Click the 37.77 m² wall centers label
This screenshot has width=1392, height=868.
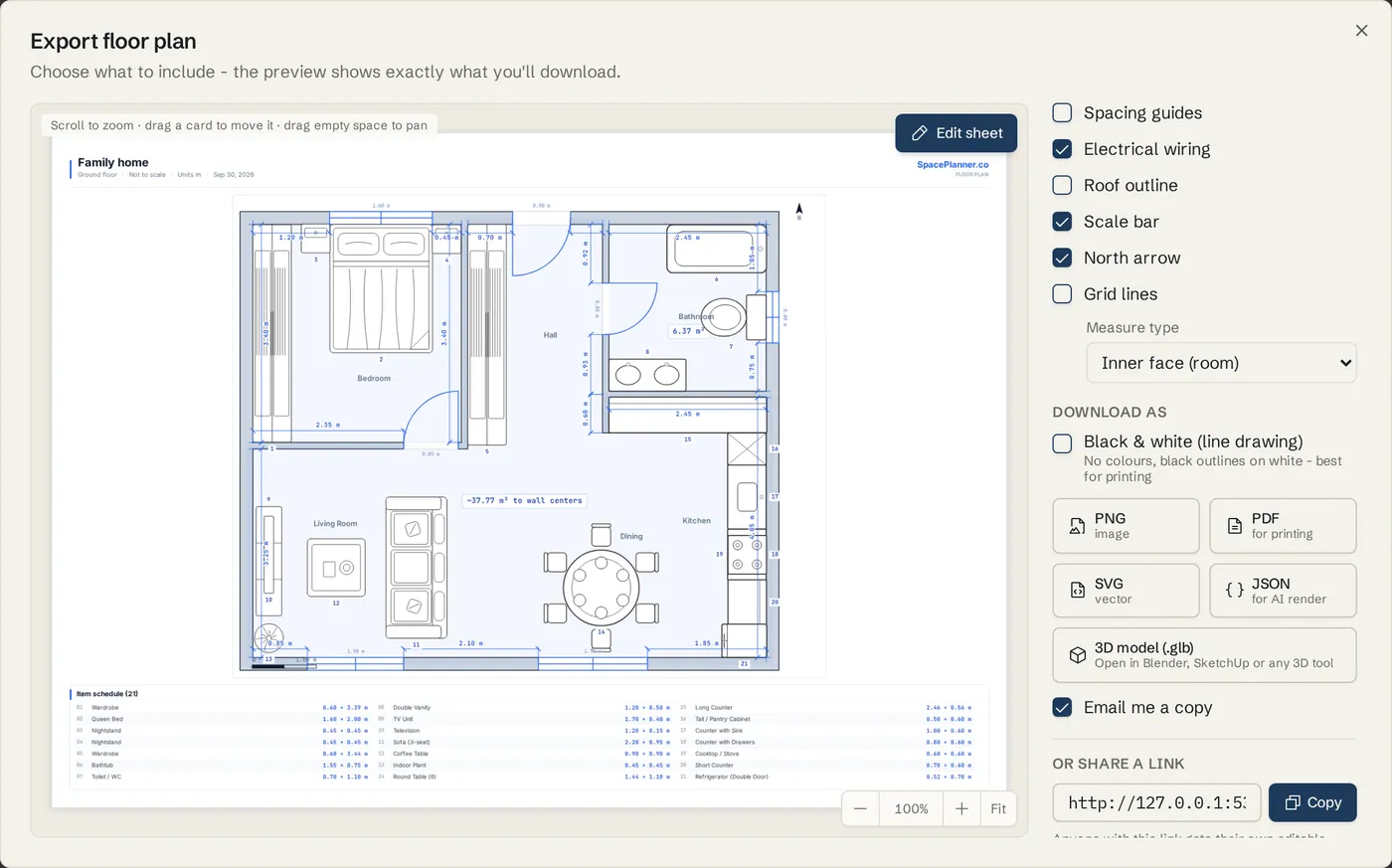point(524,501)
